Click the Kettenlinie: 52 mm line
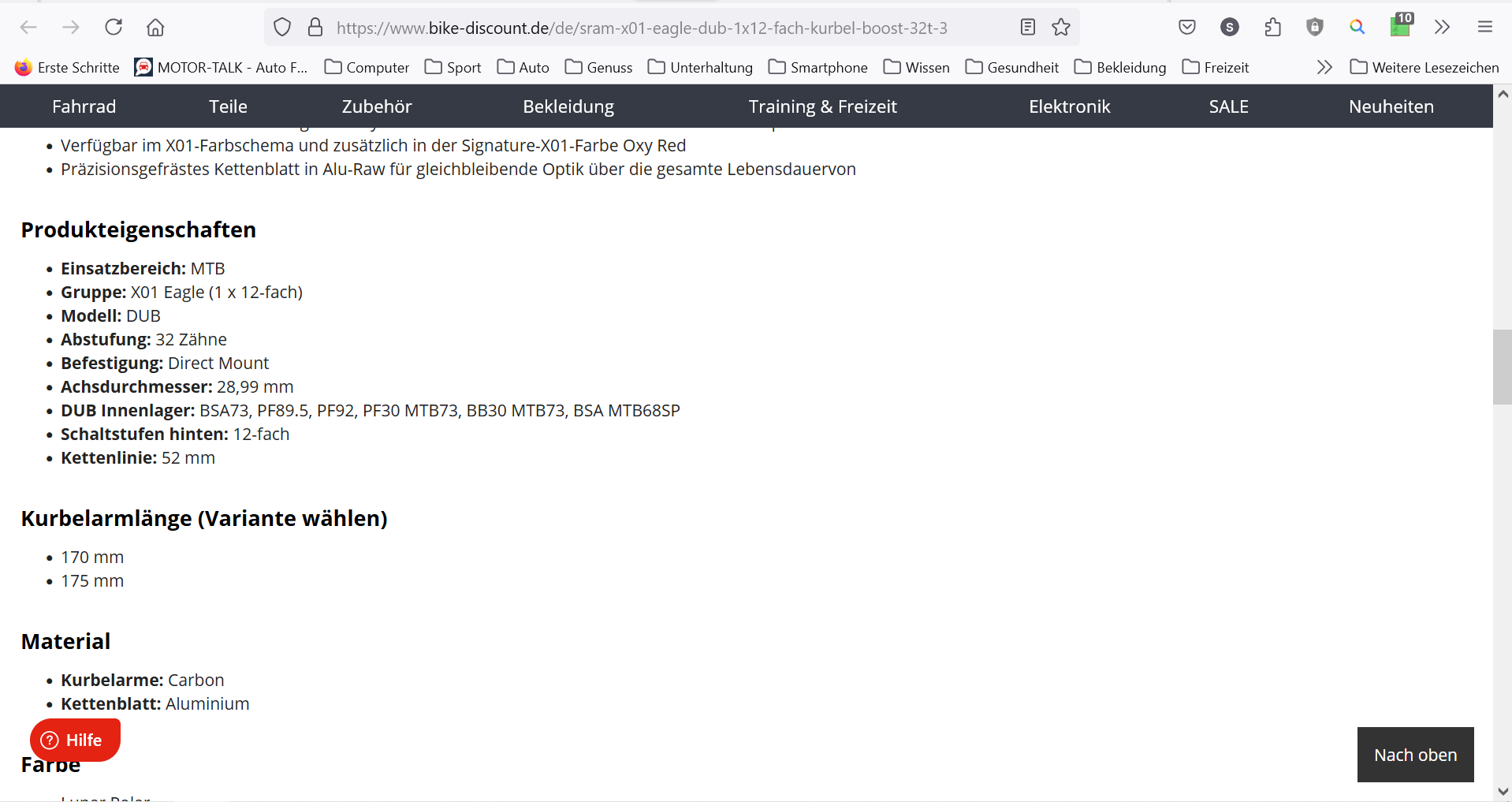 (138, 458)
